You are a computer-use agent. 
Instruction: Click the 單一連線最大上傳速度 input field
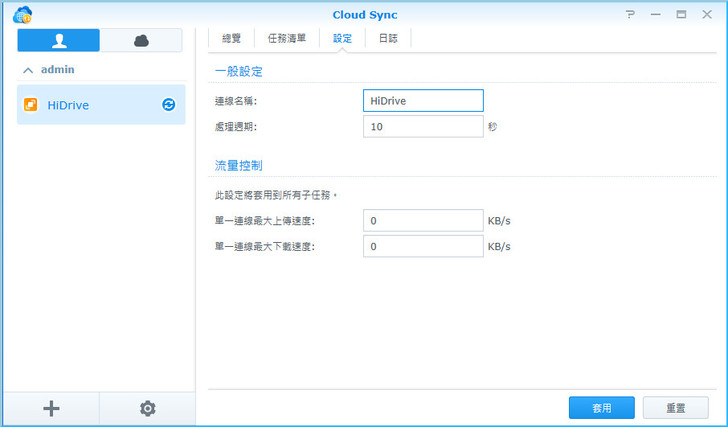[423, 220]
